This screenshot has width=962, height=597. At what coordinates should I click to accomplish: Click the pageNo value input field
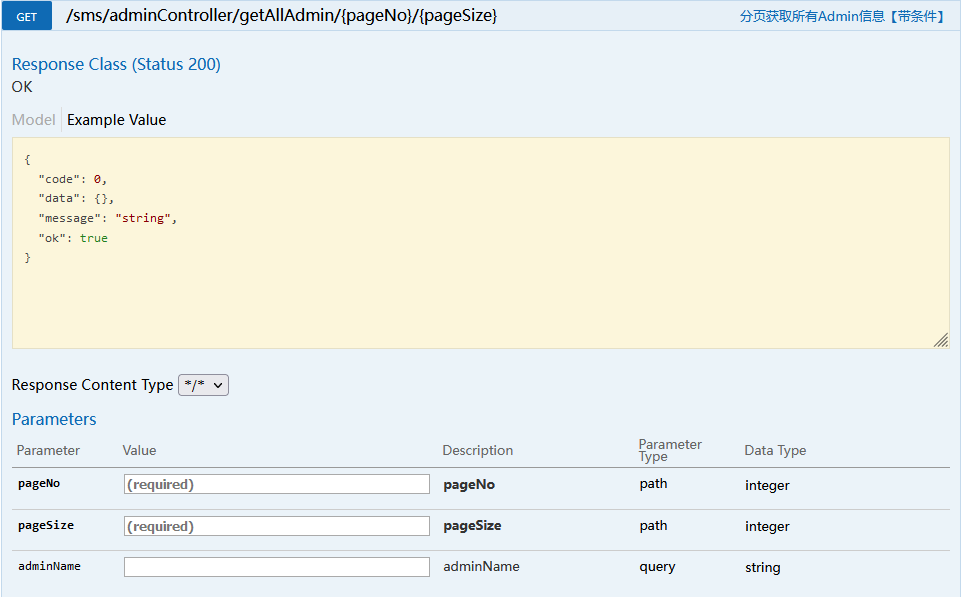[x=277, y=484]
